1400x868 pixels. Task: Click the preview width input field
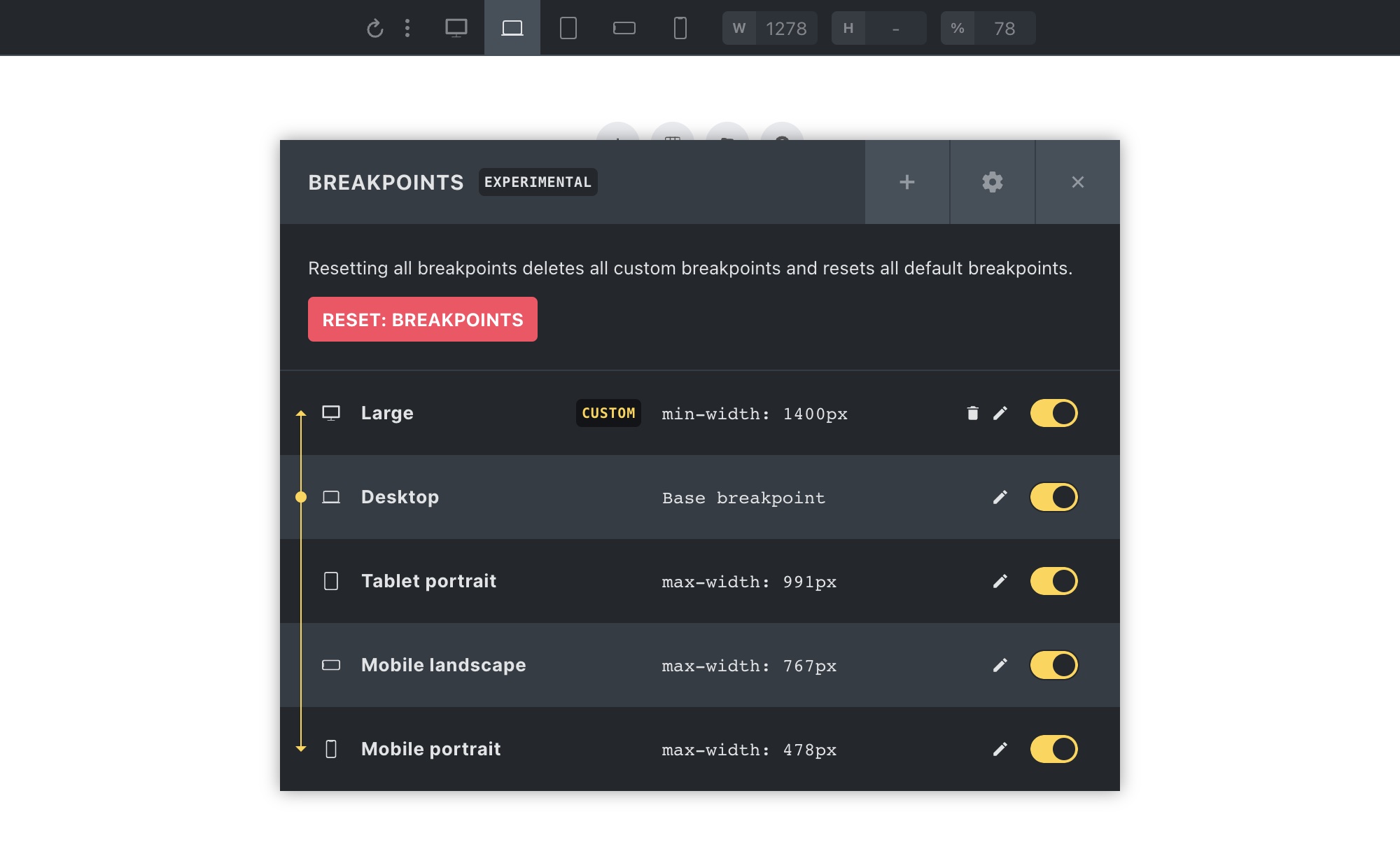[x=786, y=29]
